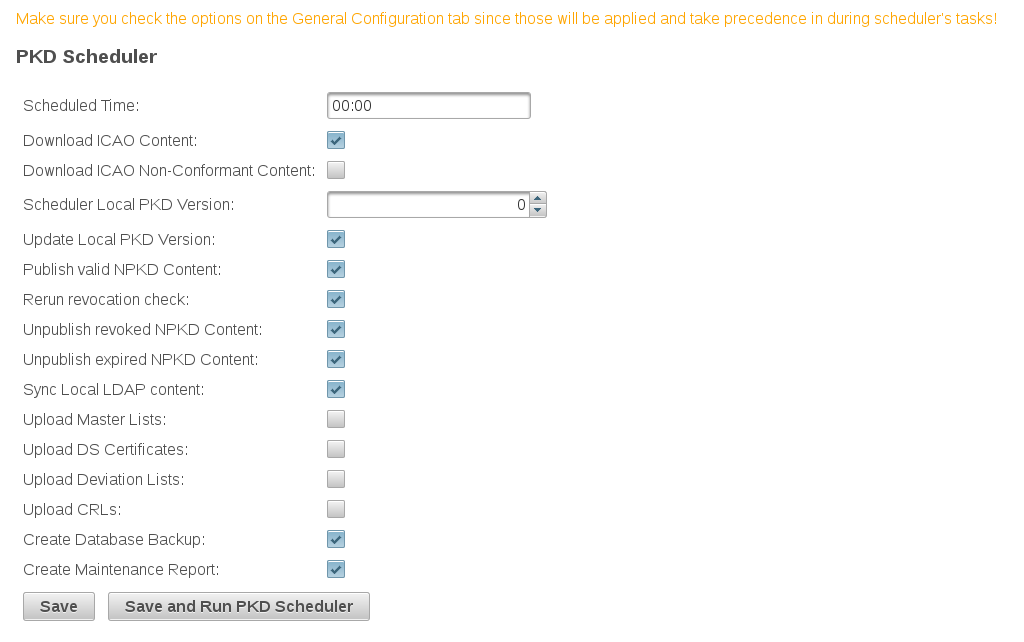The image size is (1024, 642).
Task: Check the Upload CRLs box
Action: point(336,509)
